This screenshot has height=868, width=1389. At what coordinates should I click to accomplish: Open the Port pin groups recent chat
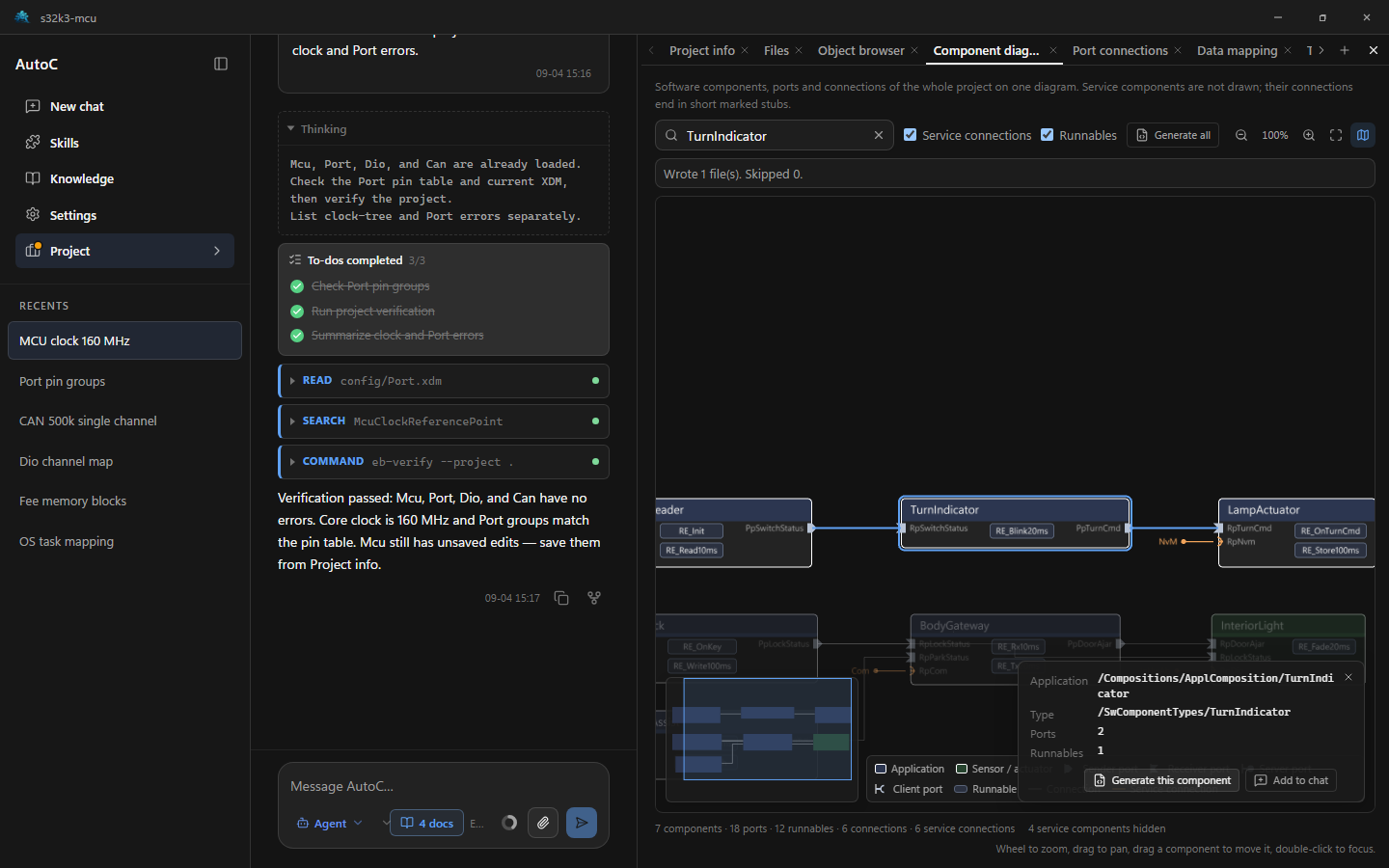coord(124,381)
